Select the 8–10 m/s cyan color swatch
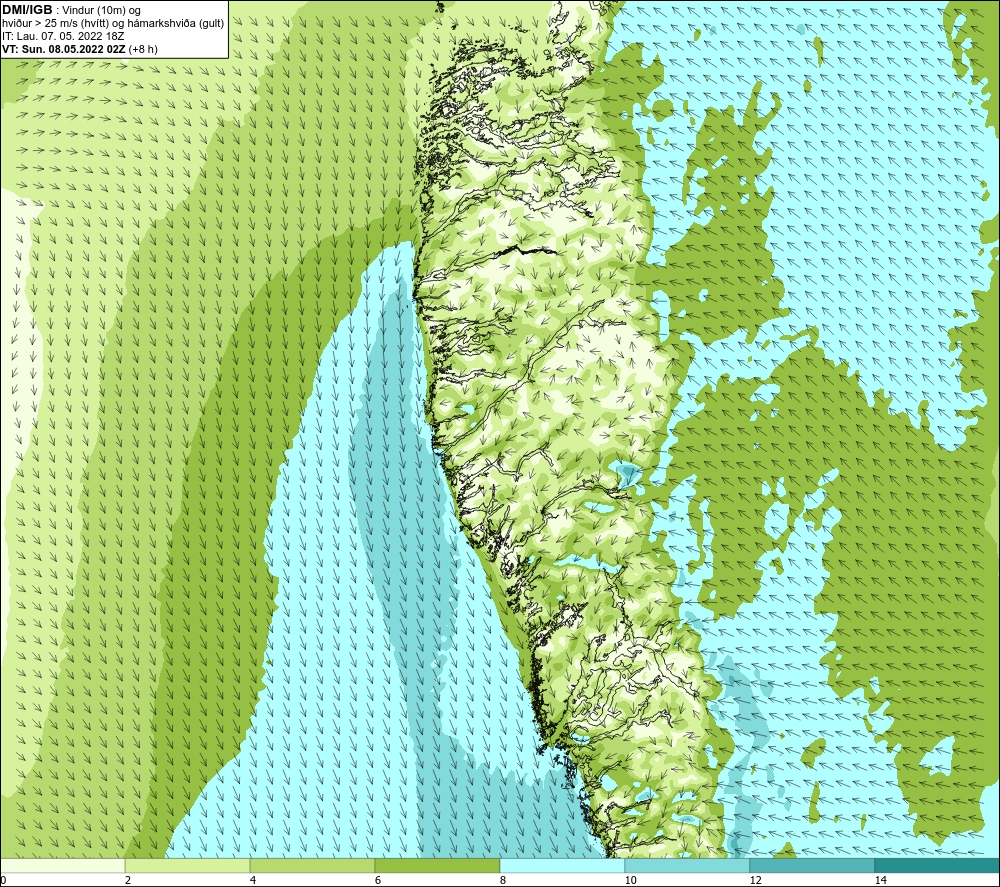 coord(562,865)
